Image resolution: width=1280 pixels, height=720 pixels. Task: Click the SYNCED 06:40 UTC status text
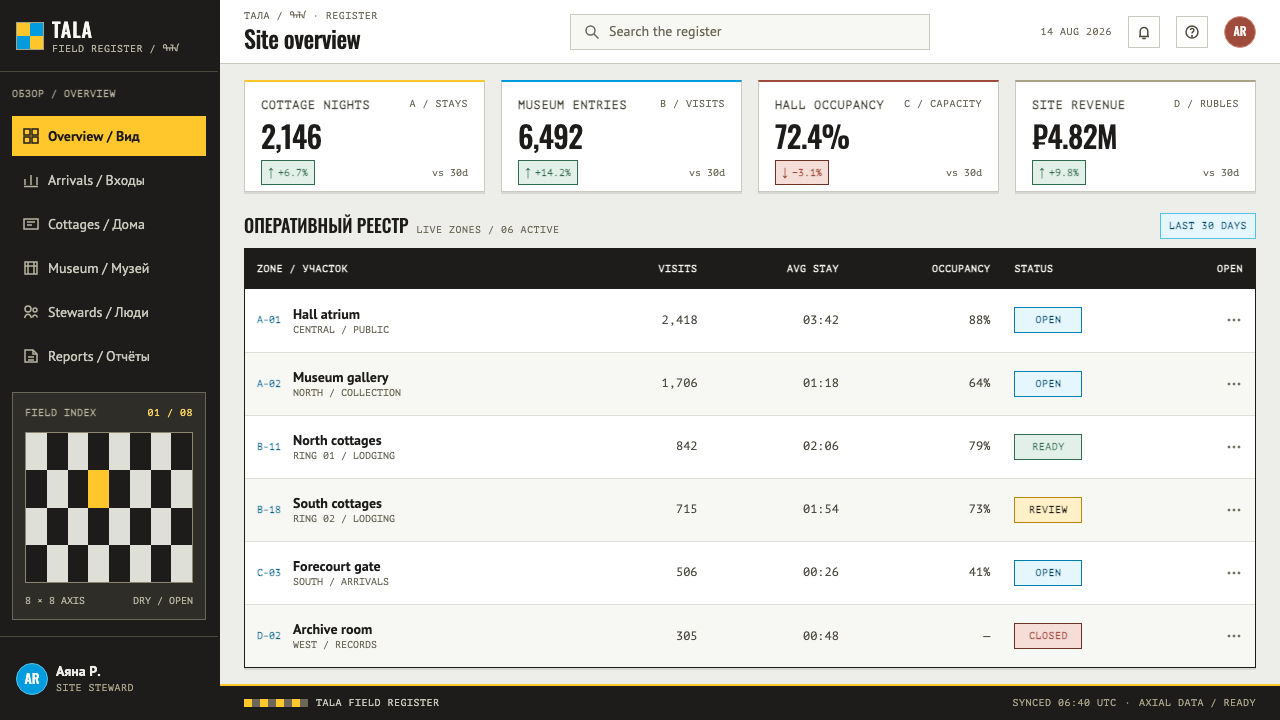(1064, 703)
